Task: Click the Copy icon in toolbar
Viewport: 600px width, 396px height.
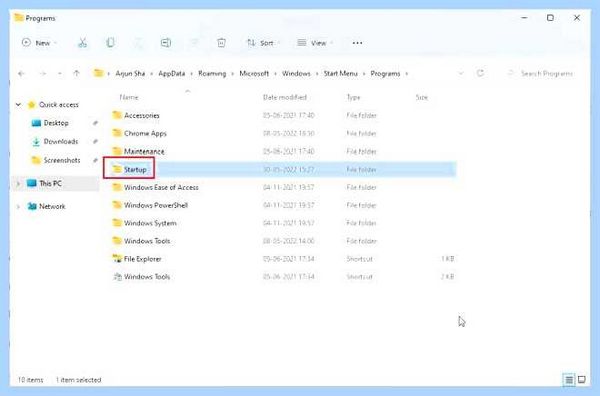Action: pyautogui.click(x=110, y=43)
